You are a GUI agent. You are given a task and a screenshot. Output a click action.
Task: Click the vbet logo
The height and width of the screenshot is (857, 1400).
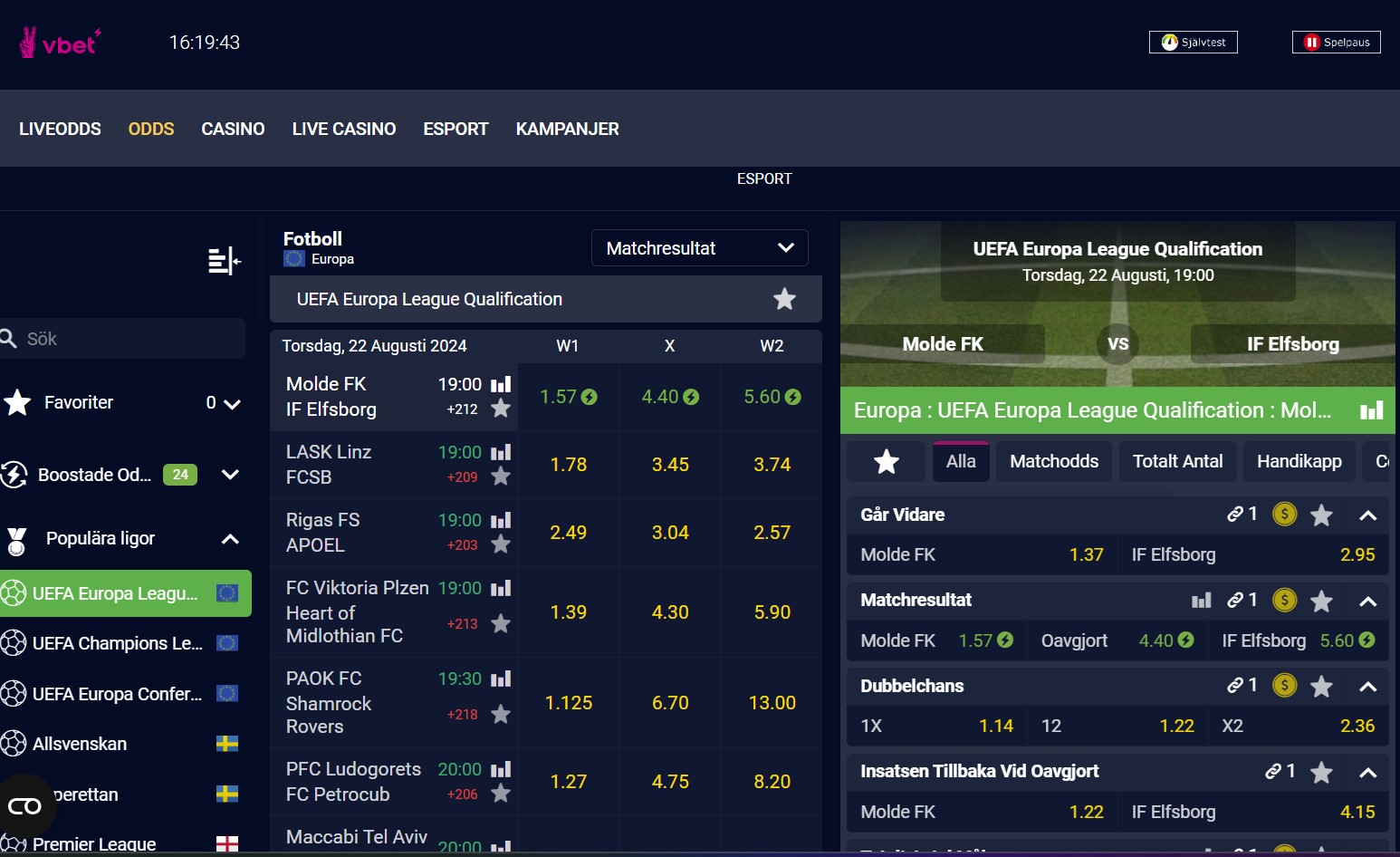click(59, 42)
